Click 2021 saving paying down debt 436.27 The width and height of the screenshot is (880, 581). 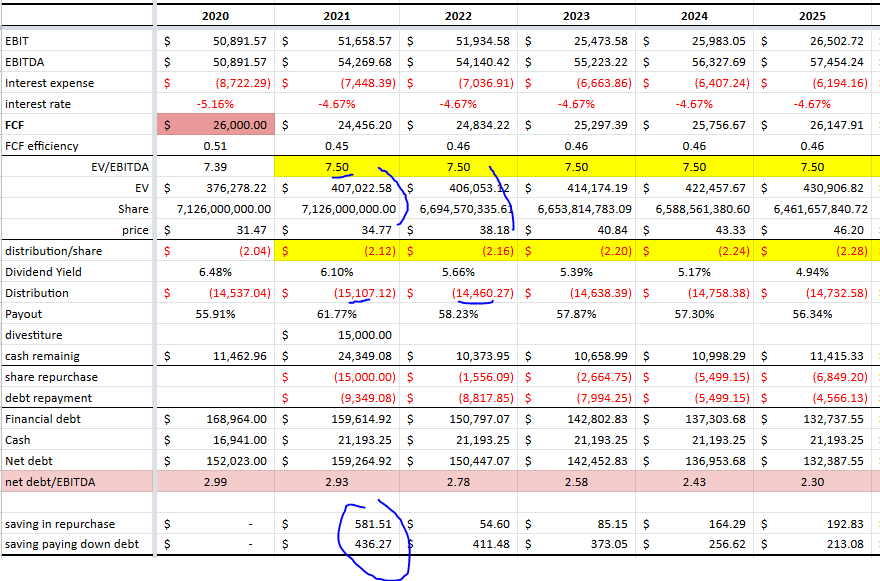pyautogui.click(x=368, y=544)
